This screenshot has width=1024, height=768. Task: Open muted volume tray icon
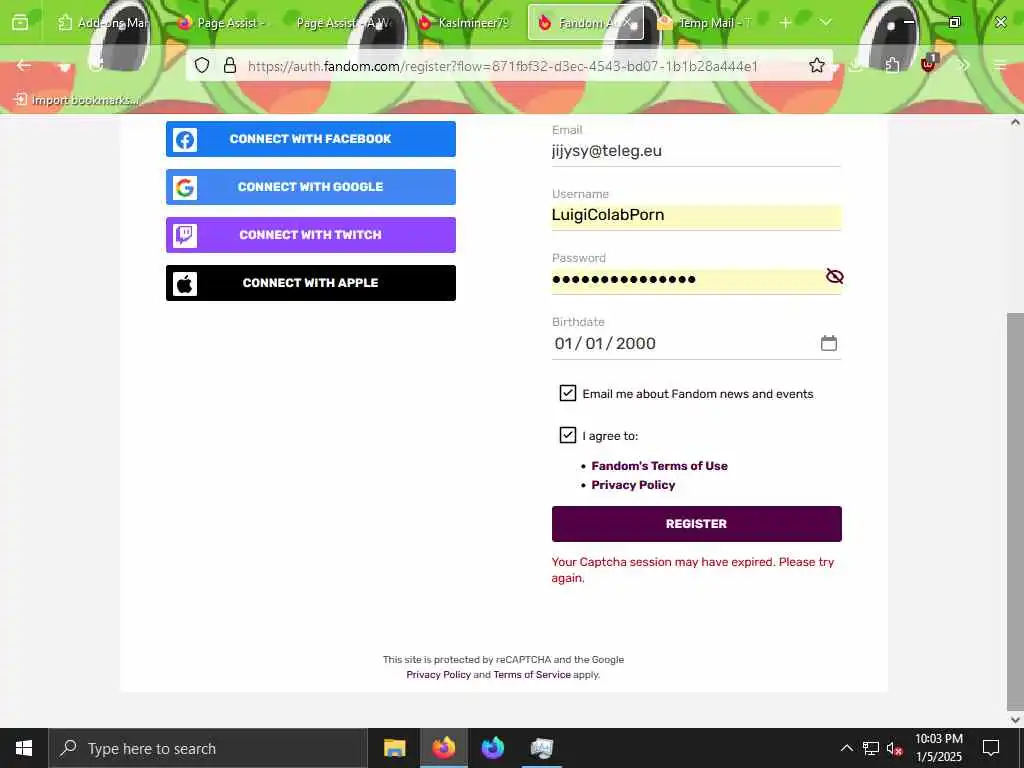[x=895, y=748]
